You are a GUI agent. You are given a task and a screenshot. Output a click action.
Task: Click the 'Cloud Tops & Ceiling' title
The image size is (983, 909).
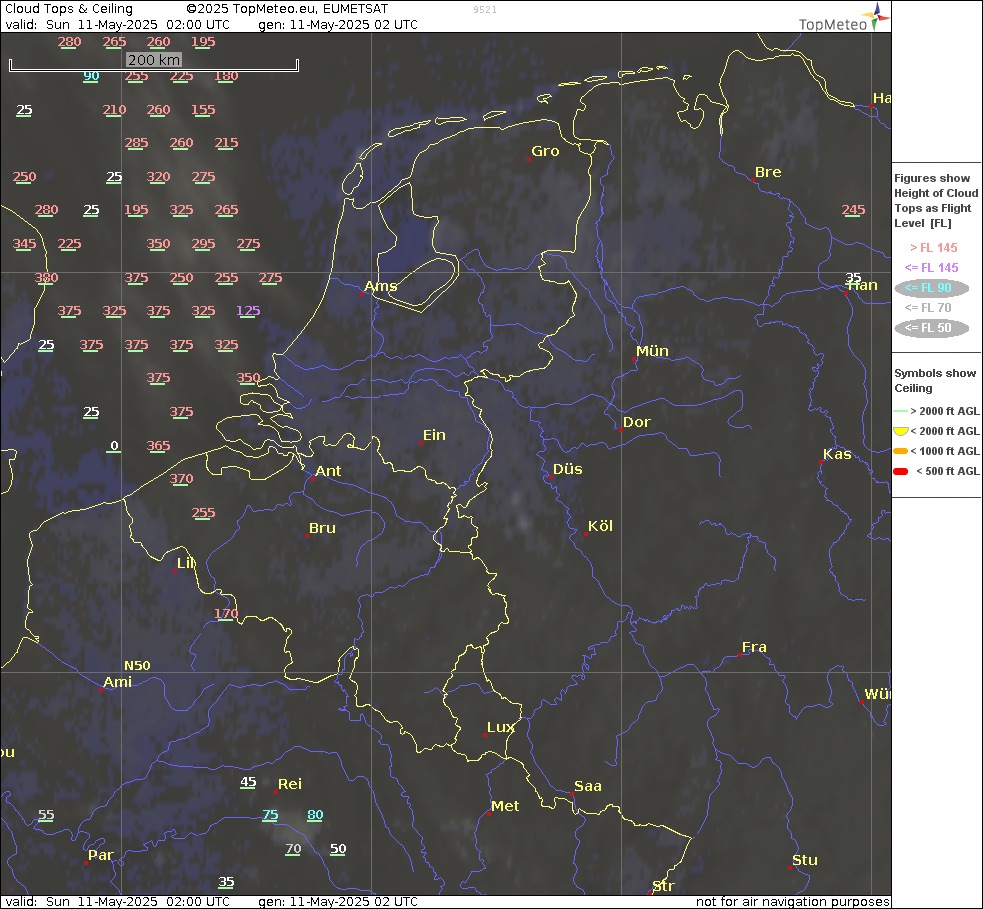[x=69, y=9]
